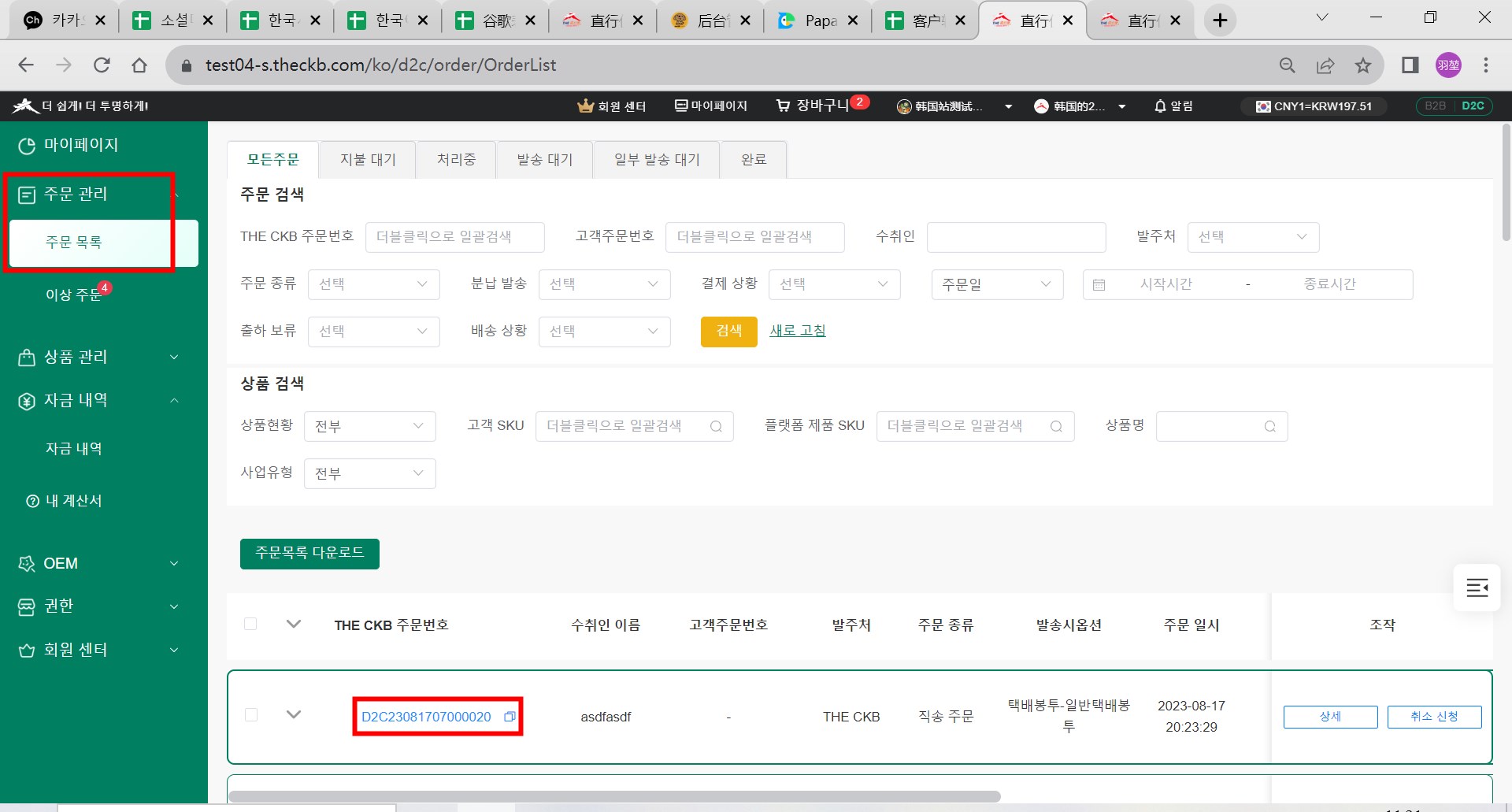Viewport: 1512px width, 812px height.
Task: Open the 배송 상황 dropdown
Action: click(x=604, y=332)
